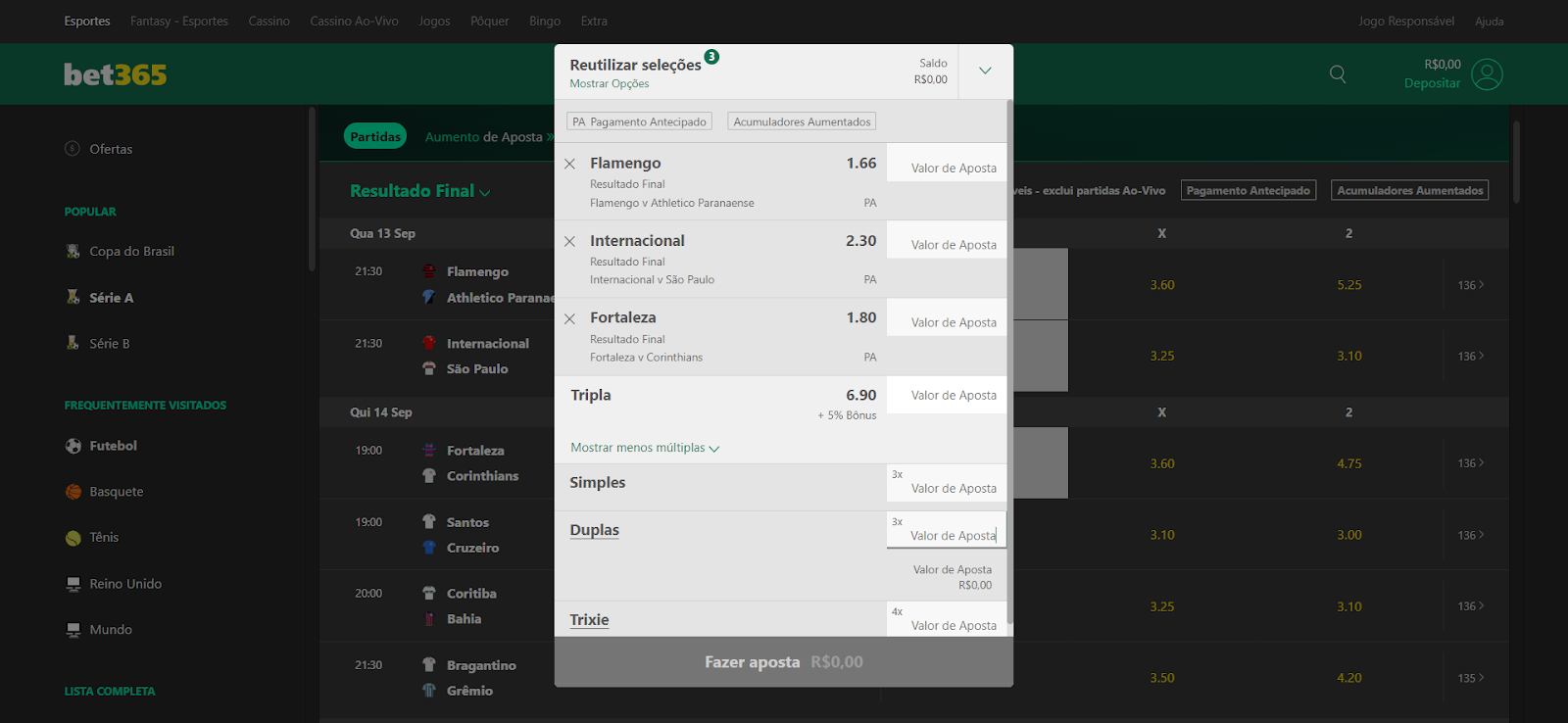Click the Pagamento Antecipado tag in bet slip
This screenshot has width=1568, height=723.
click(x=639, y=122)
